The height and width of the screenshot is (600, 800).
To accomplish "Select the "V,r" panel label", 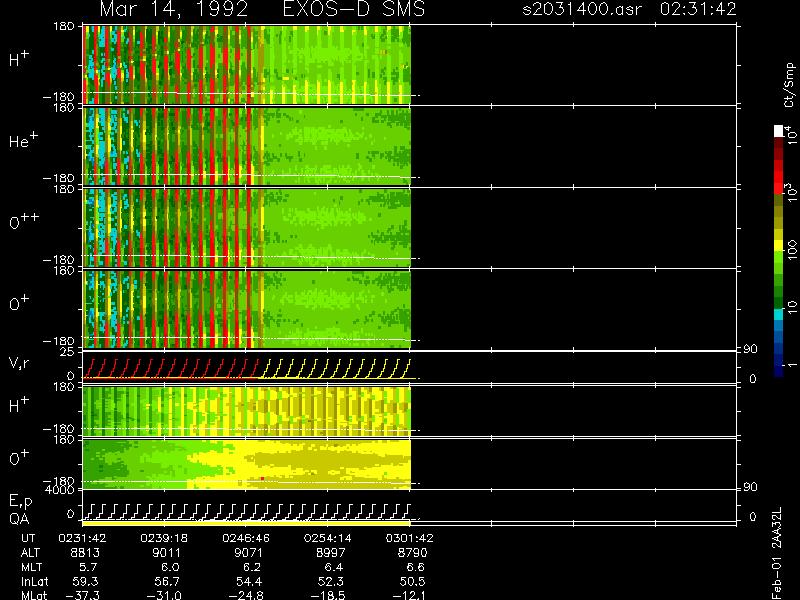I will (19, 363).
